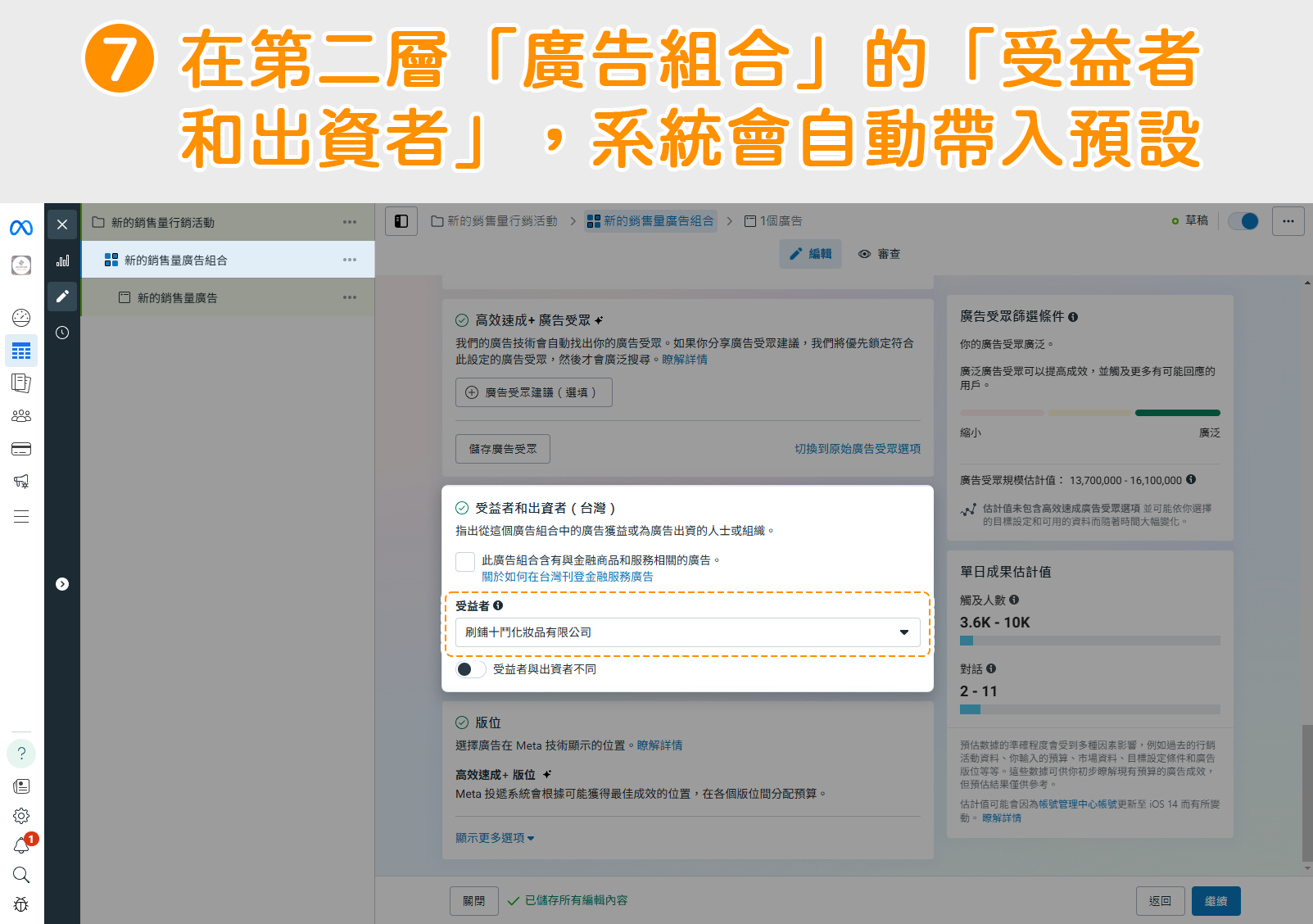Open 瞭解詳情 link in 版位 section
This screenshot has width=1313, height=924.
tap(659, 745)
